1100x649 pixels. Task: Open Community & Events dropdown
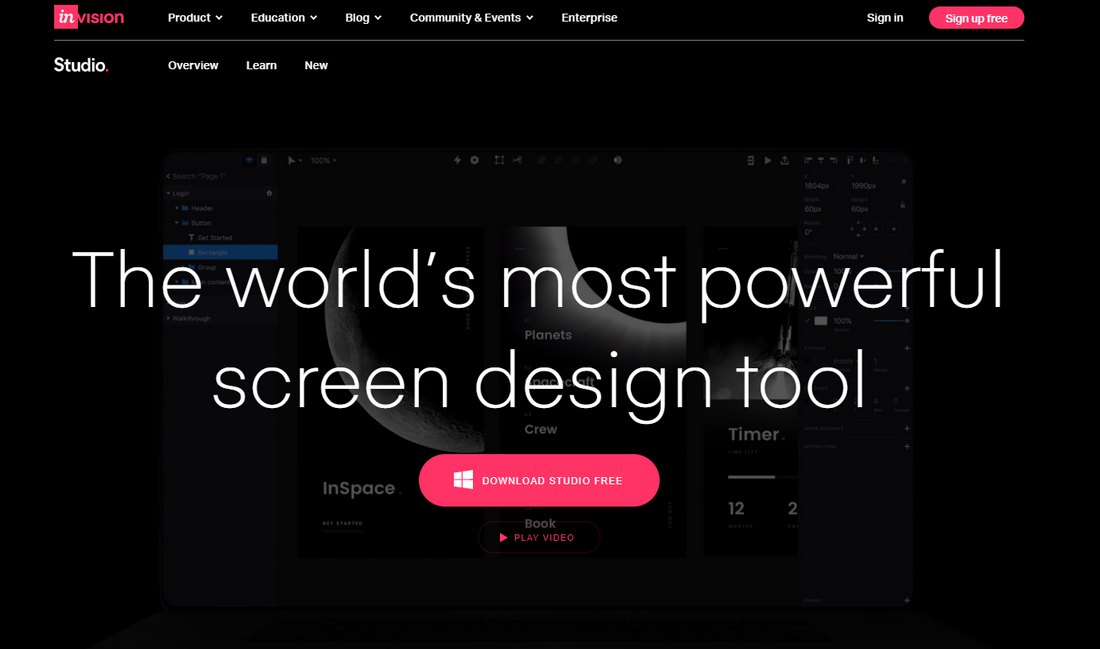coord(471,18)
